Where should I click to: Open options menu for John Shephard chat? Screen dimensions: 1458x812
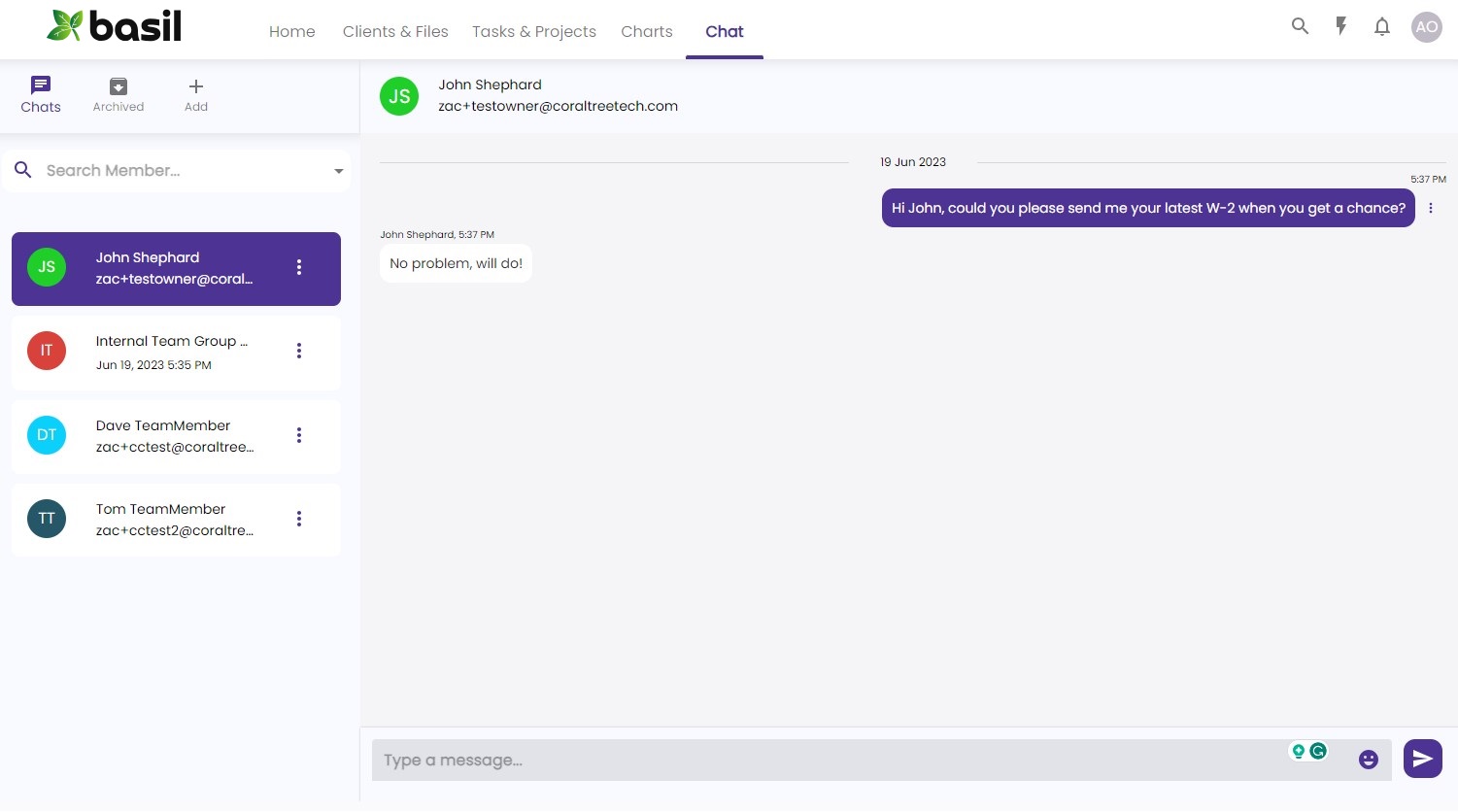pos(299,267)
